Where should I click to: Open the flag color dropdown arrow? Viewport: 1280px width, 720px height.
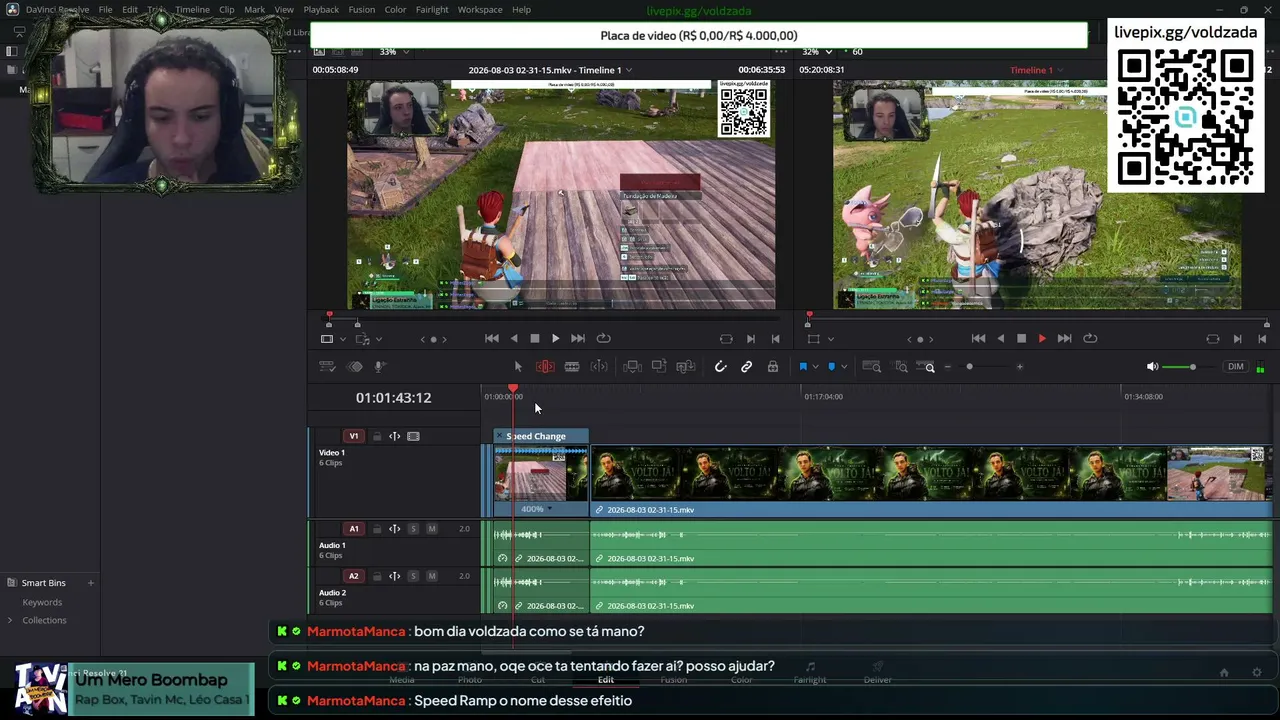click(x=815, y=367)
